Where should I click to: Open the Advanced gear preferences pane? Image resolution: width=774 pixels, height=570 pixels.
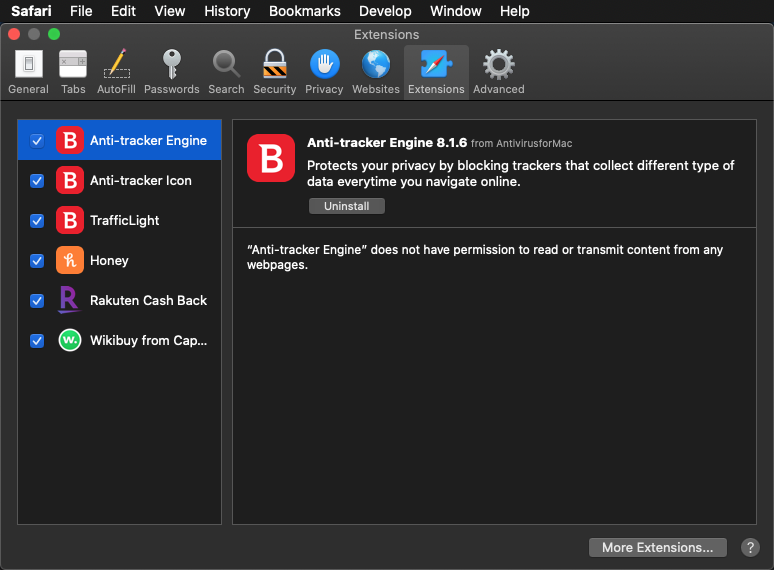499,72
